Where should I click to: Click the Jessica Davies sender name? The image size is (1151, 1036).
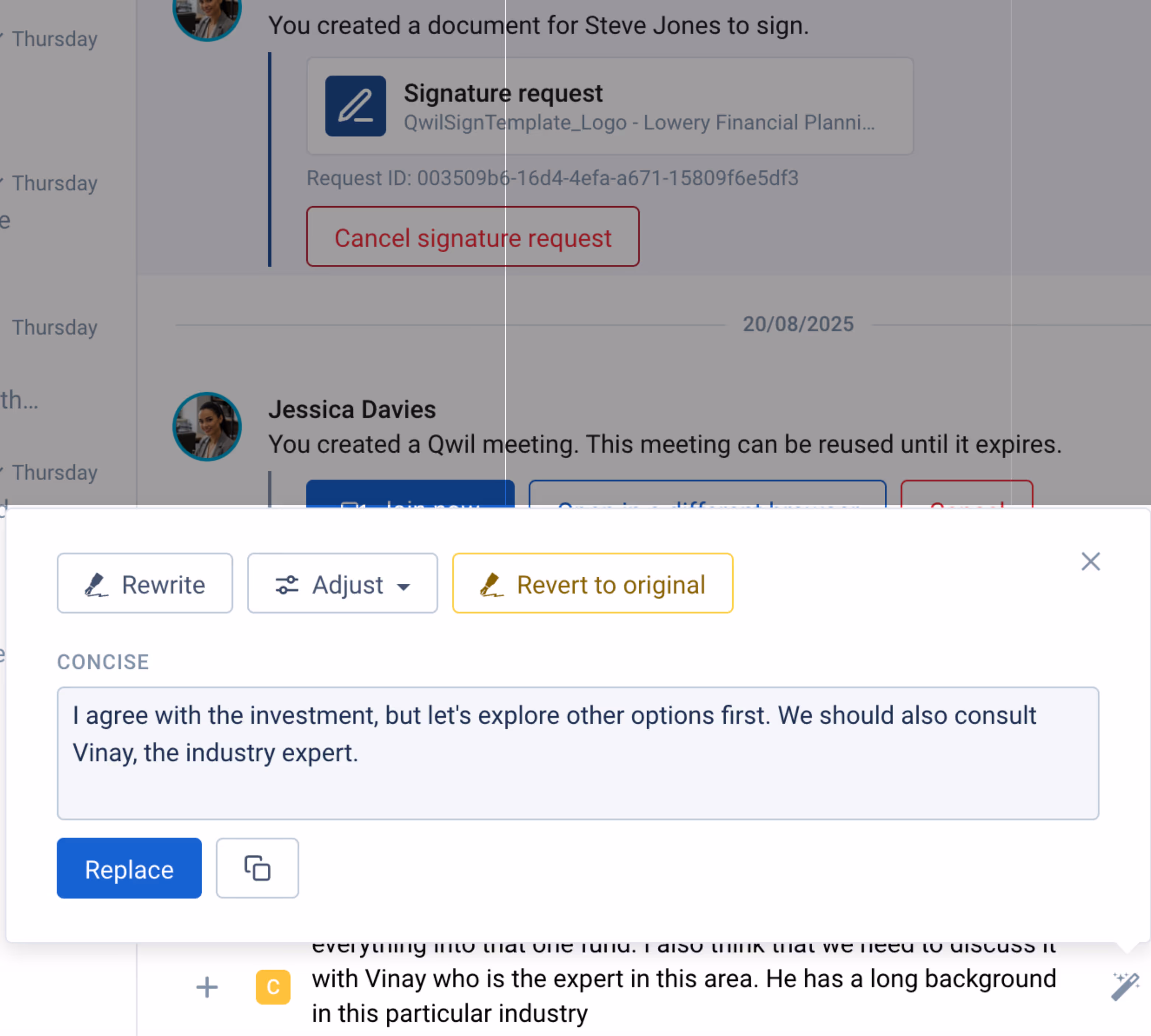point(352,409)
